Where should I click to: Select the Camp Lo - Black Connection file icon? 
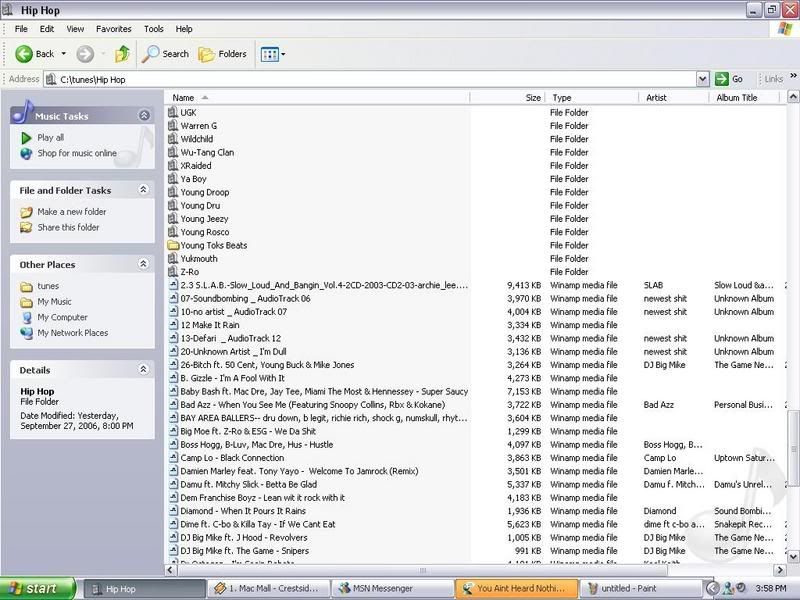173,458
